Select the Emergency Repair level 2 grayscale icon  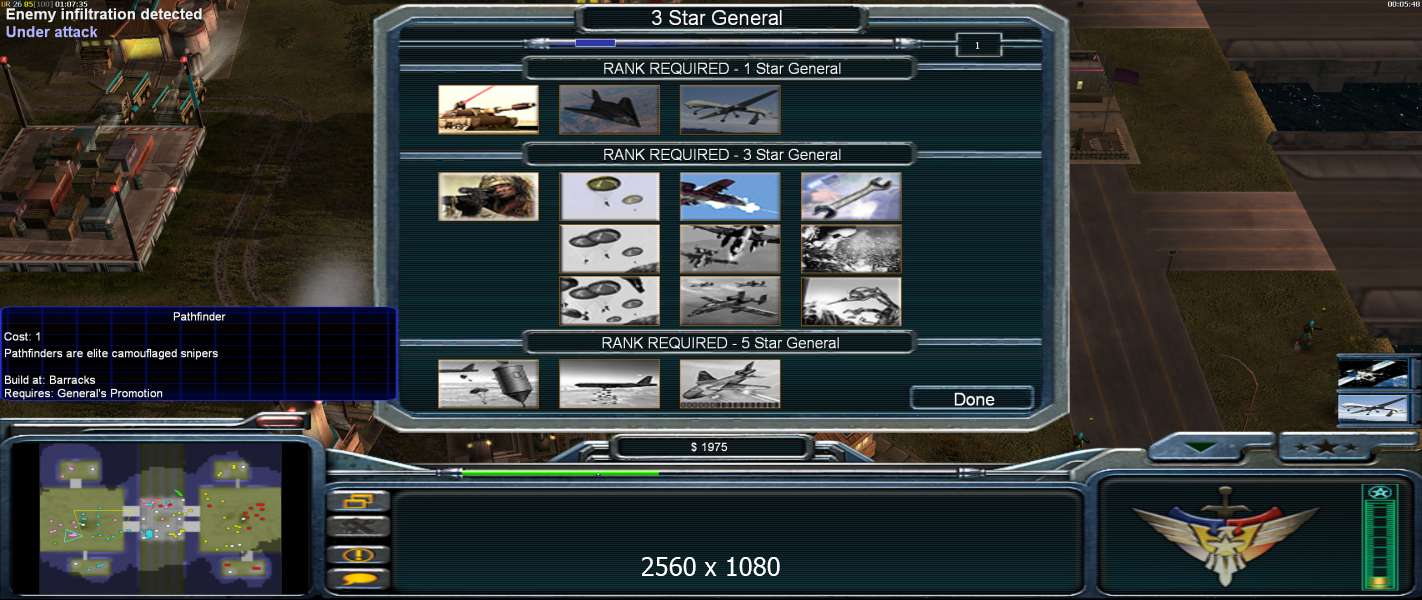851,249
